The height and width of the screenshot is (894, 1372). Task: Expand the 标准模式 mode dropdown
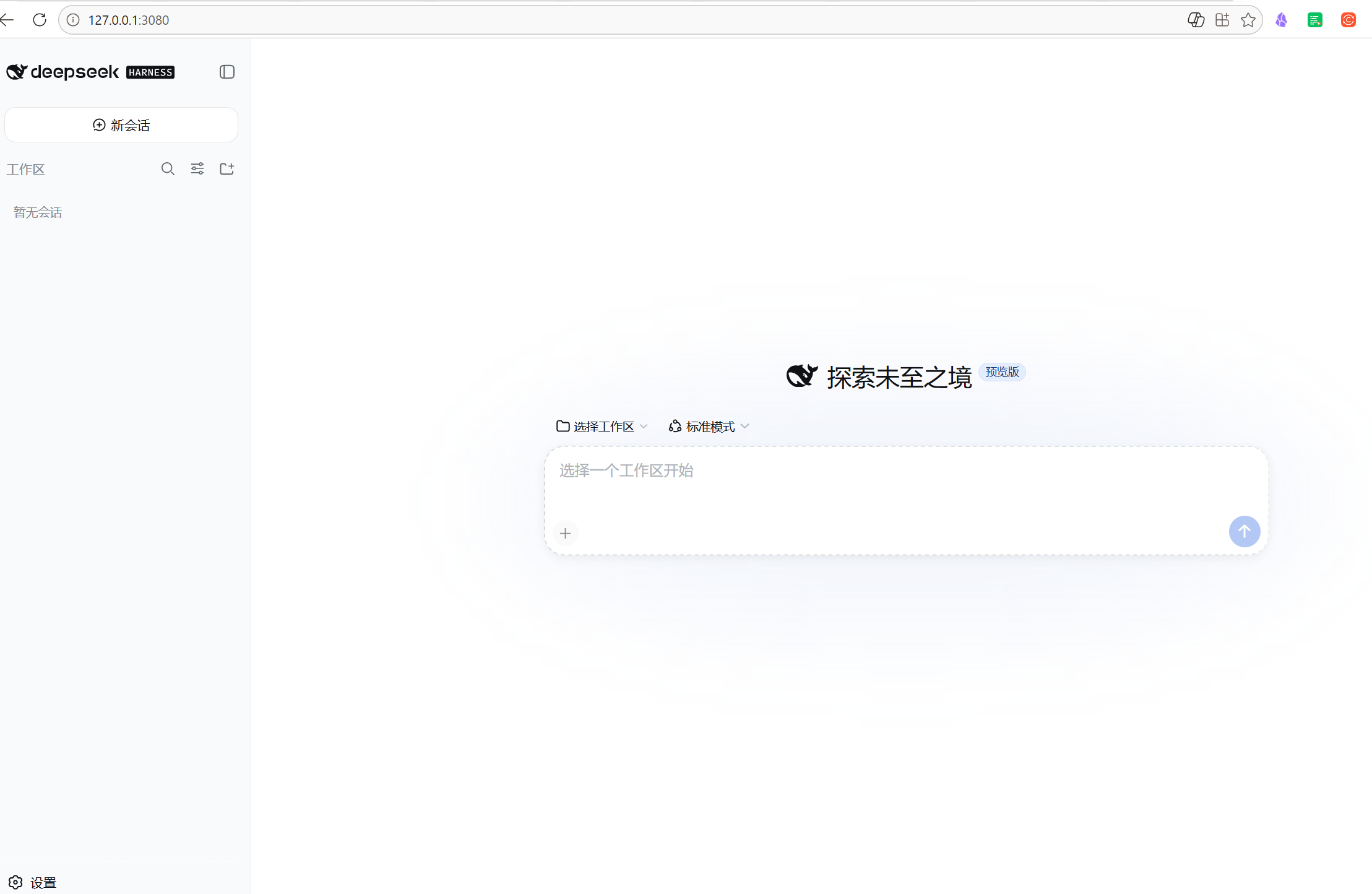(709, 427)
